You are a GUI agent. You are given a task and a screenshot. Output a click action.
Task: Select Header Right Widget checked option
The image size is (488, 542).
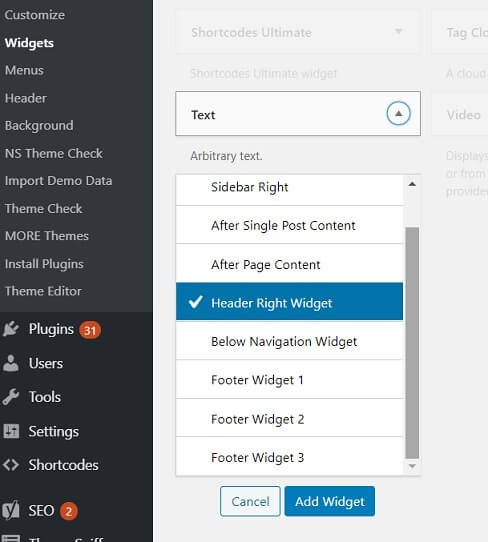pyautogui.click(x=289, y=301)
